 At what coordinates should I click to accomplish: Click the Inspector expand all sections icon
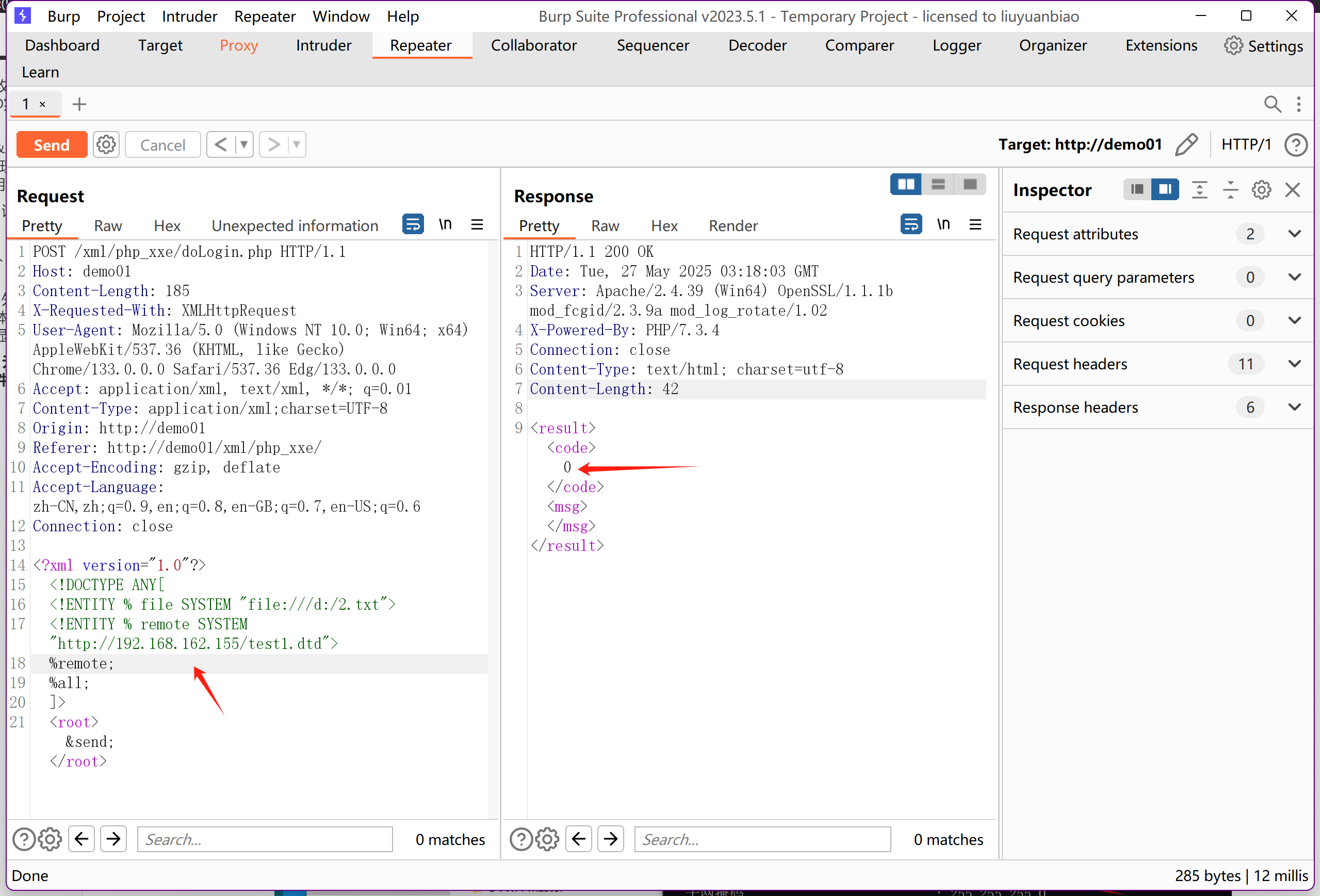[x=1199, y=190]
